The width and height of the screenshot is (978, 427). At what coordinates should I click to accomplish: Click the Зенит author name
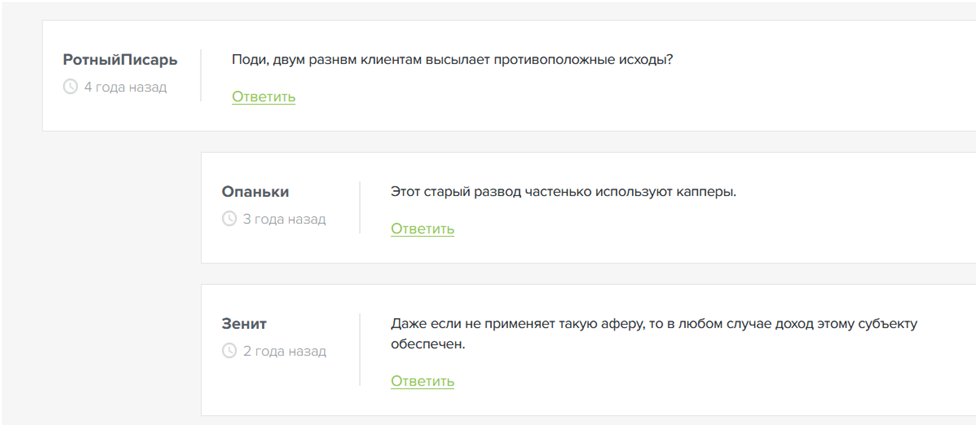click(244, 324)
